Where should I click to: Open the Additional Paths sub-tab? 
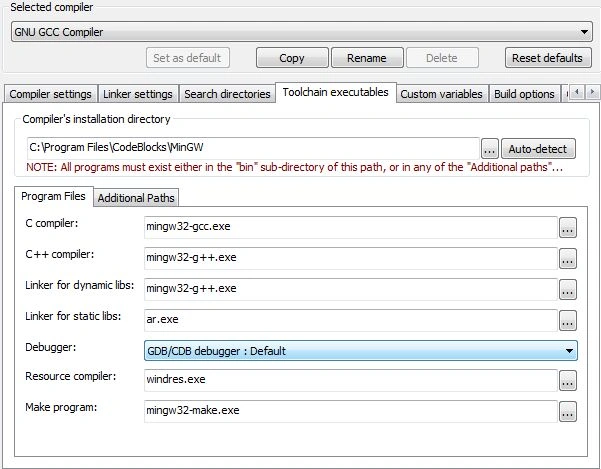(136, 198)
